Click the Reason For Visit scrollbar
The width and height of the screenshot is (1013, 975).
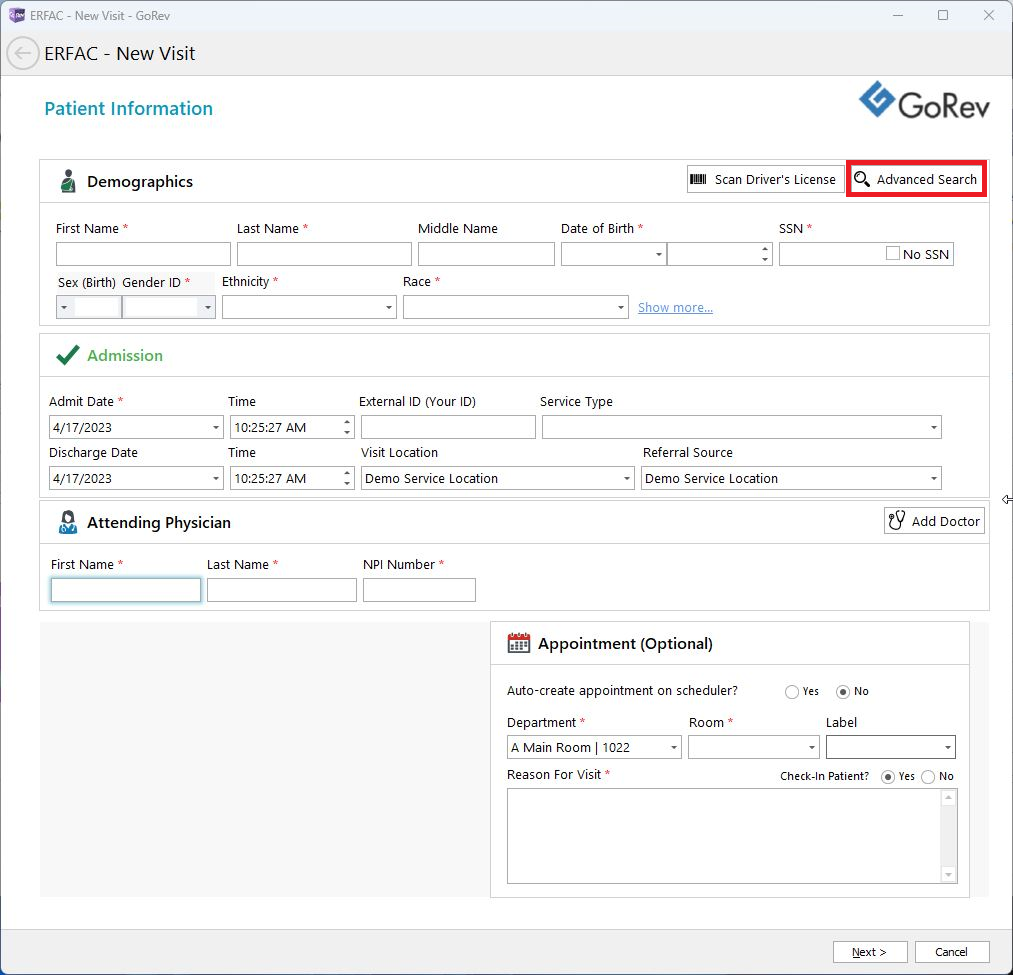tap(948, 836)
